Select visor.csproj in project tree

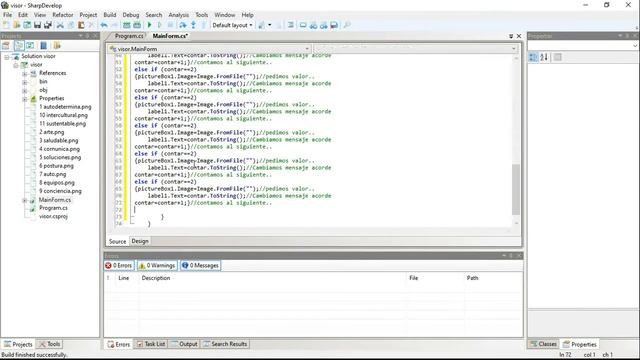(53, 217)
